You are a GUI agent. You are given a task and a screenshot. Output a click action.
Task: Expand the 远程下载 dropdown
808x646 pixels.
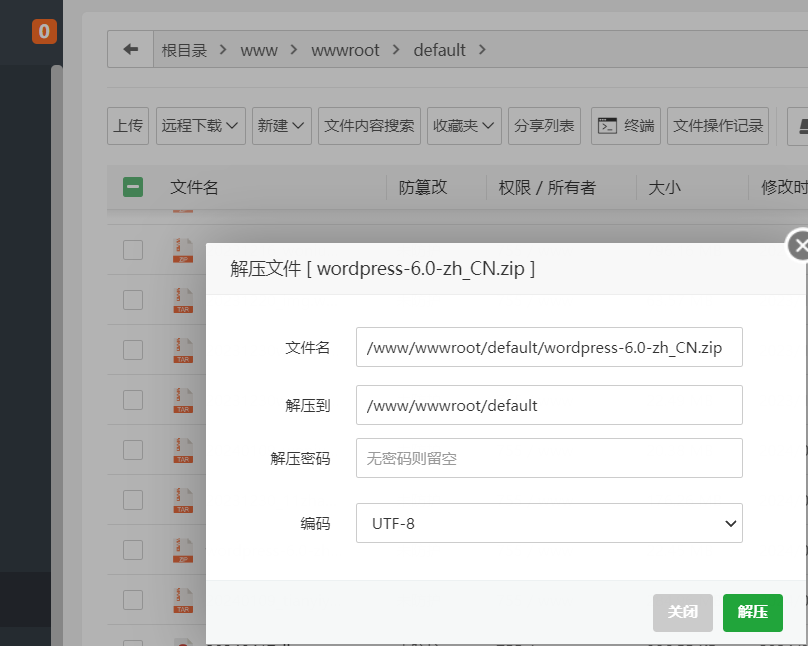pyautogui.click(x=200, y=126)
